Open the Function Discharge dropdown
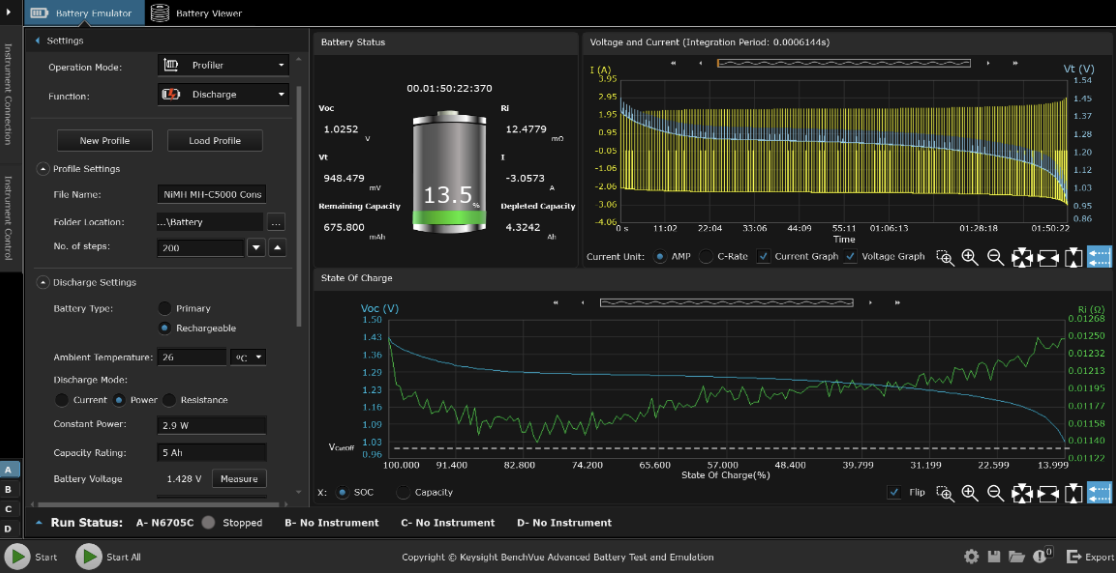The height and width of the screenshot is (574, 1116). pos(223,95)
